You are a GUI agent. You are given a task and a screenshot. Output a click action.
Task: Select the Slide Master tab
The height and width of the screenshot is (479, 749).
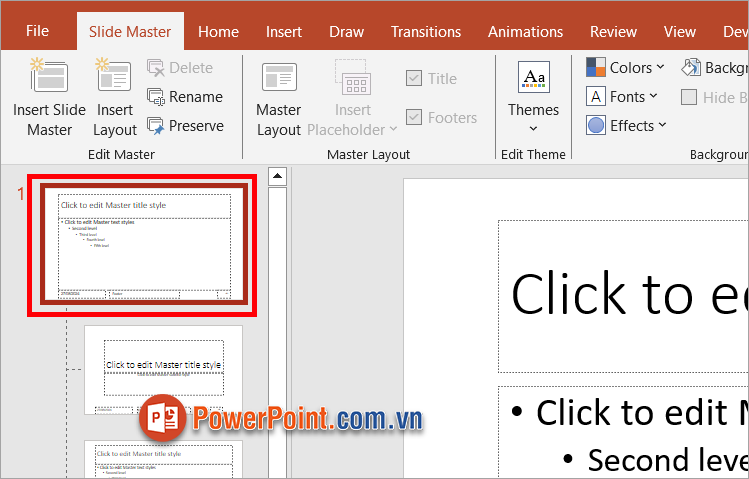point(130,32)
